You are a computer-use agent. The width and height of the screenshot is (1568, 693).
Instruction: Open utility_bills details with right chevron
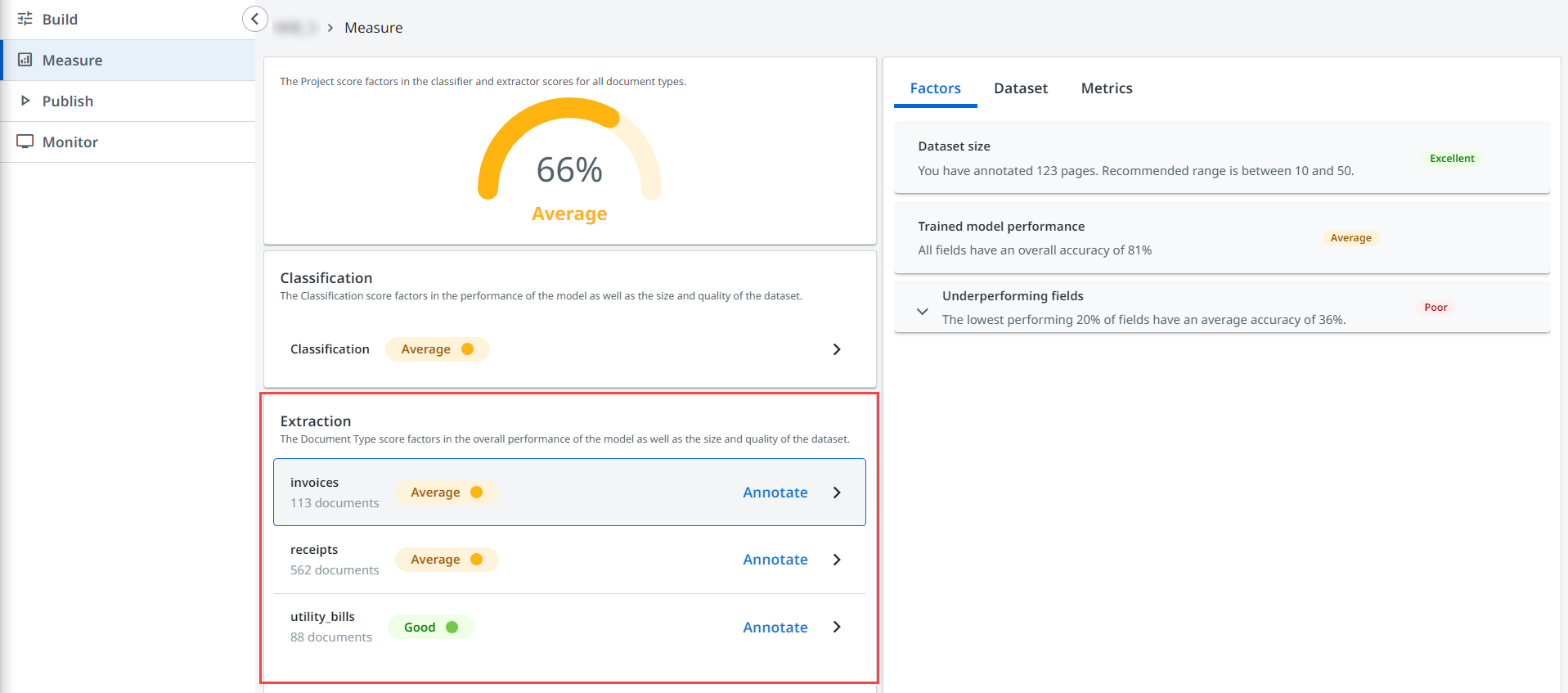(x=837, y=627)
